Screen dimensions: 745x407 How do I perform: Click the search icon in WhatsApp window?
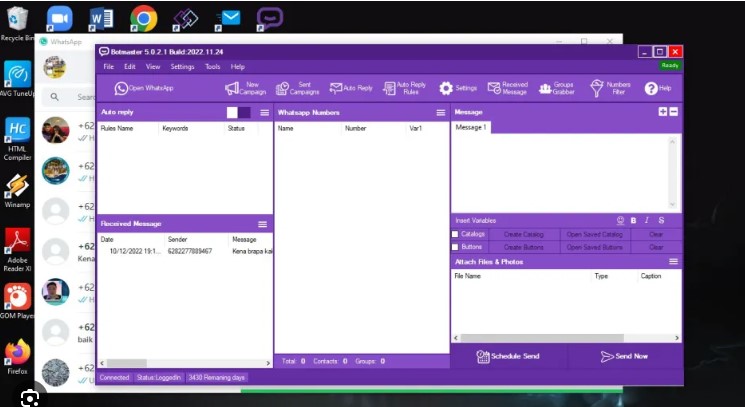[x=55, y=97]
